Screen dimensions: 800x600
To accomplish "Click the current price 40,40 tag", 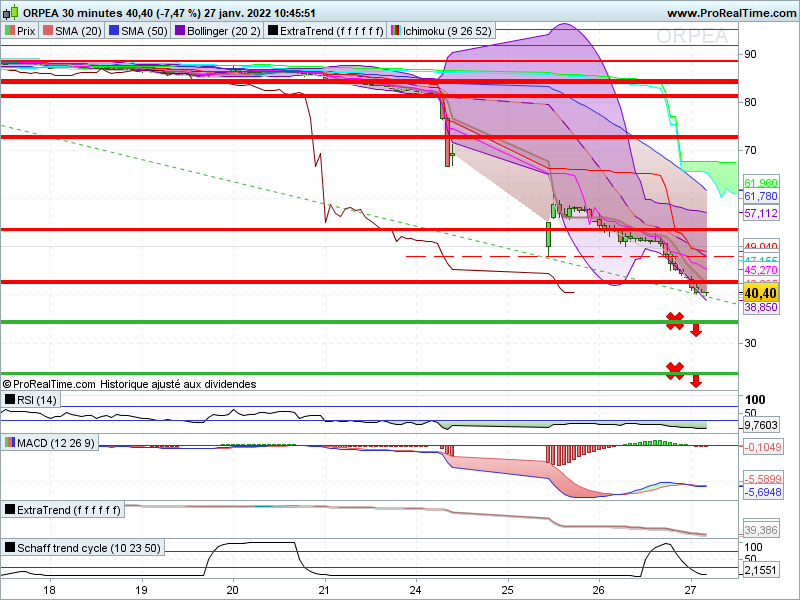I will [760, 293].
